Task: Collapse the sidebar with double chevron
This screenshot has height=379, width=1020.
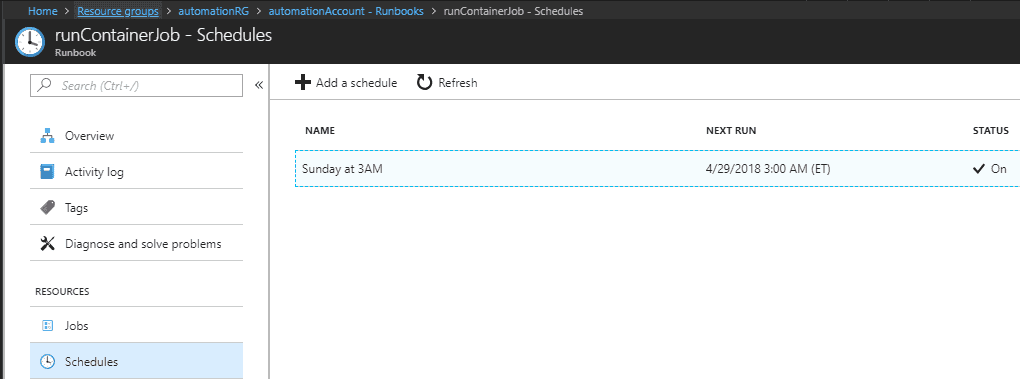Action: pyautogui.click(x=258, y=85)
